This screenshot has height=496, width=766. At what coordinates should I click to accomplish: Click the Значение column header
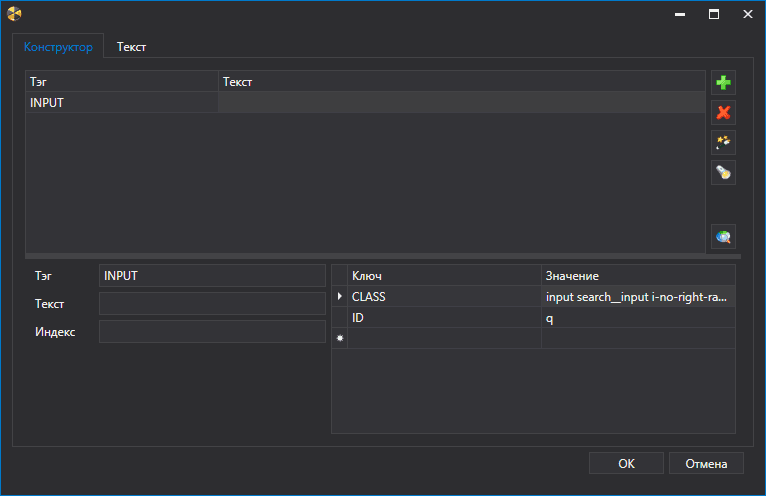637,275
